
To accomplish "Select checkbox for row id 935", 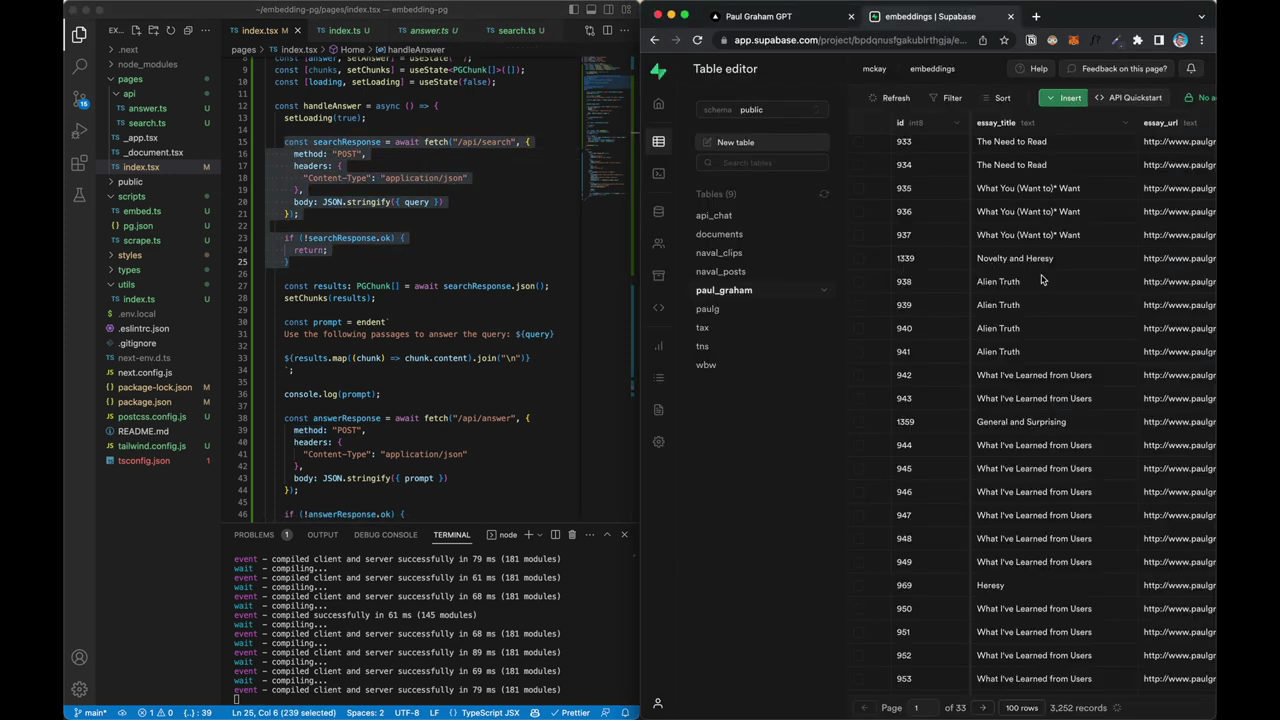I will (x=859, y=188).
